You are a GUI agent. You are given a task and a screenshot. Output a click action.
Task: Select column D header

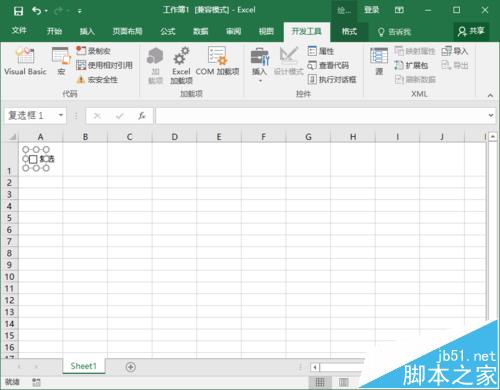174,137
